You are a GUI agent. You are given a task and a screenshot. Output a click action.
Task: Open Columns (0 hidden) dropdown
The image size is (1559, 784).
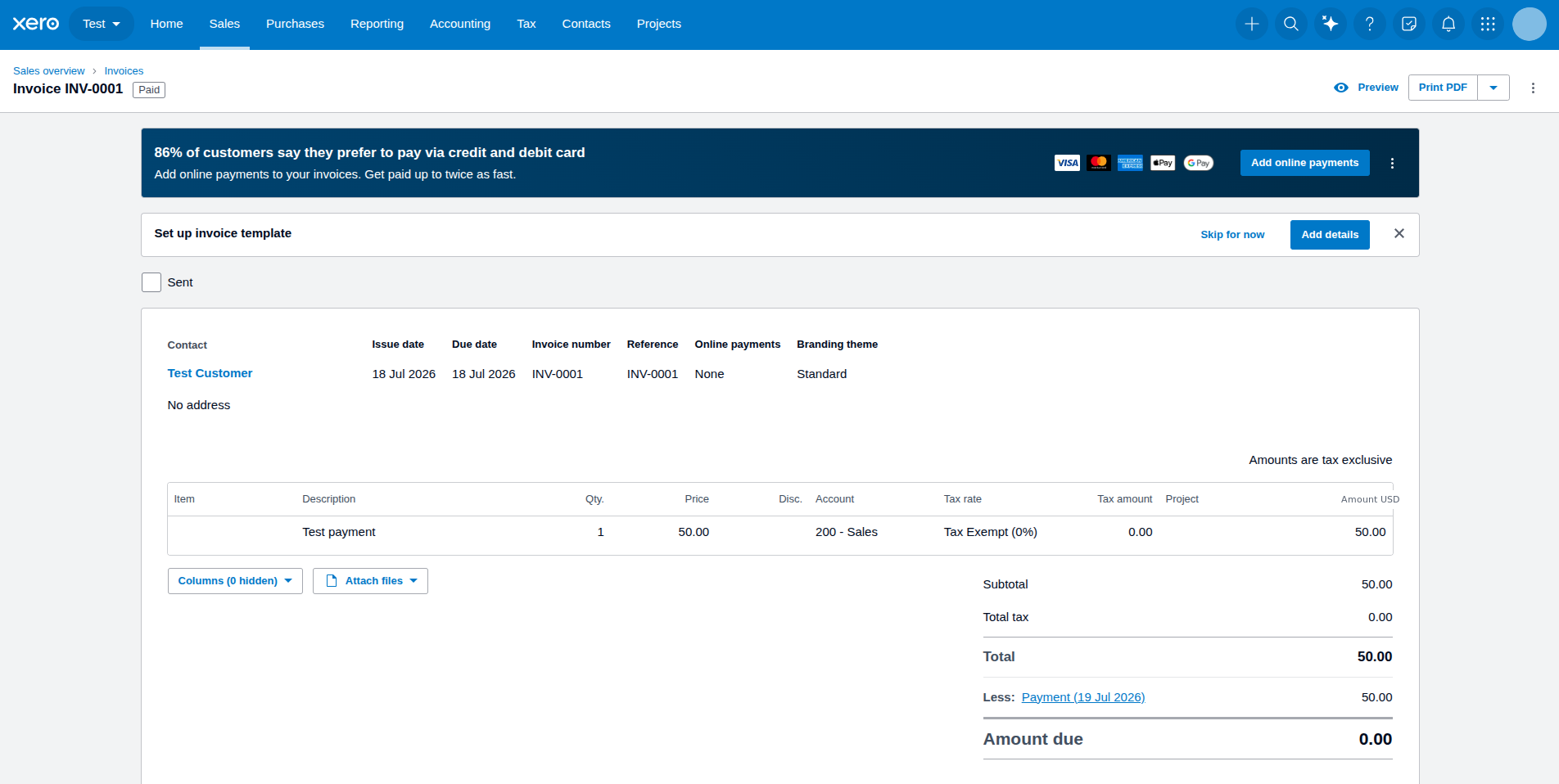(x=235, y=581)
